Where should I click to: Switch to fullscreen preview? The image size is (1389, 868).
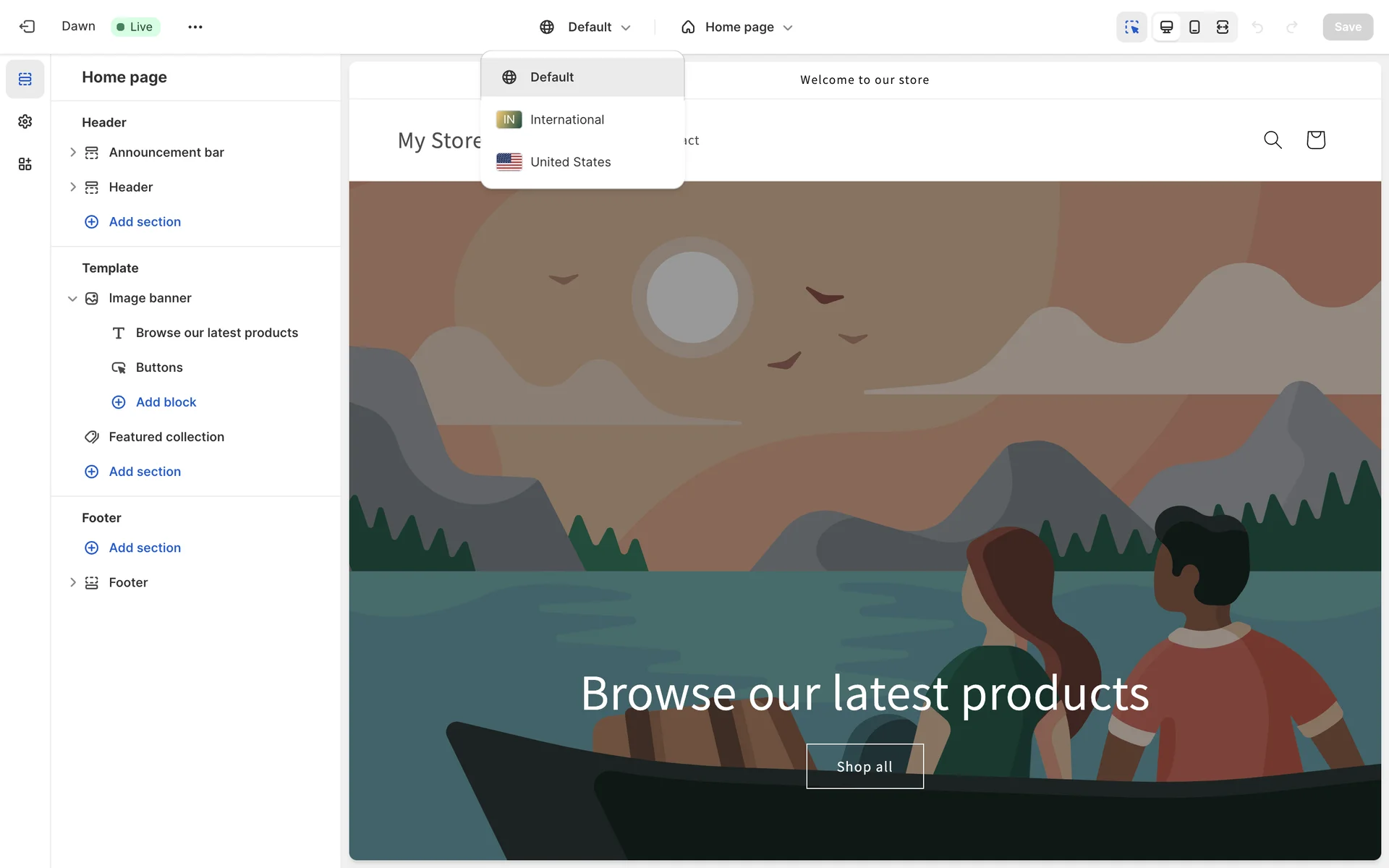click(1223, 27)
